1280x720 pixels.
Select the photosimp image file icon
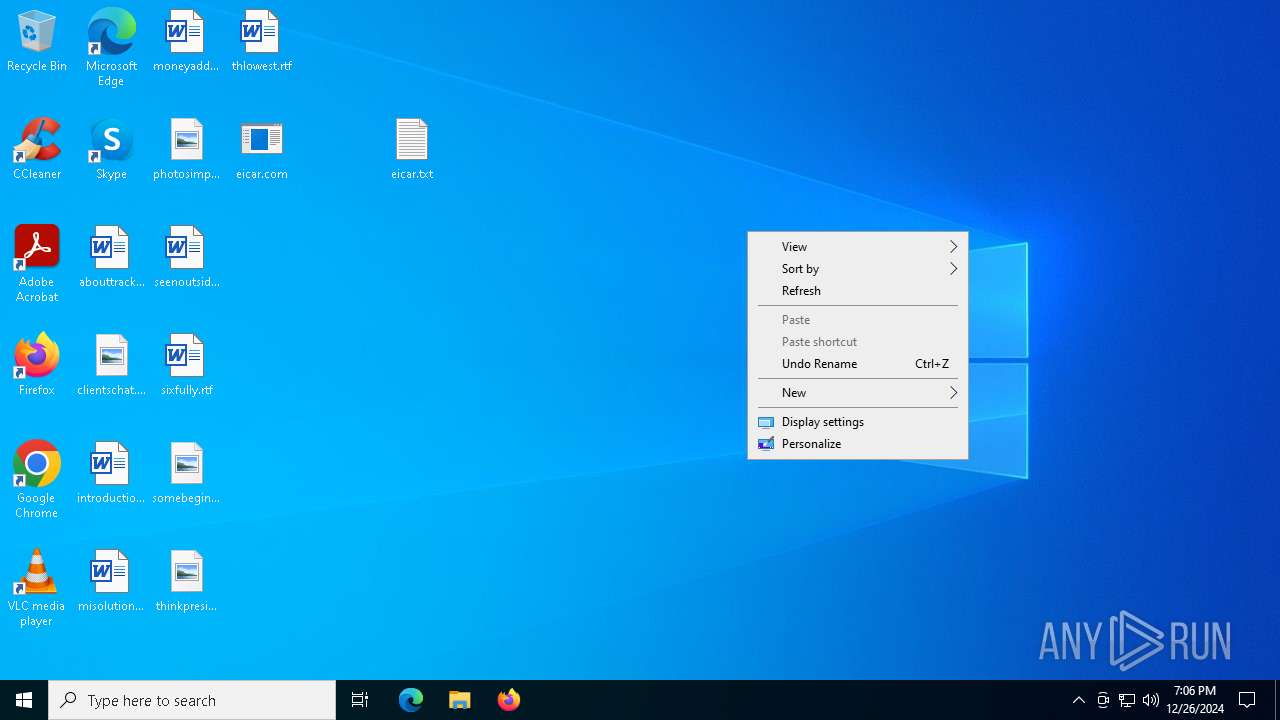click(186, 150)
